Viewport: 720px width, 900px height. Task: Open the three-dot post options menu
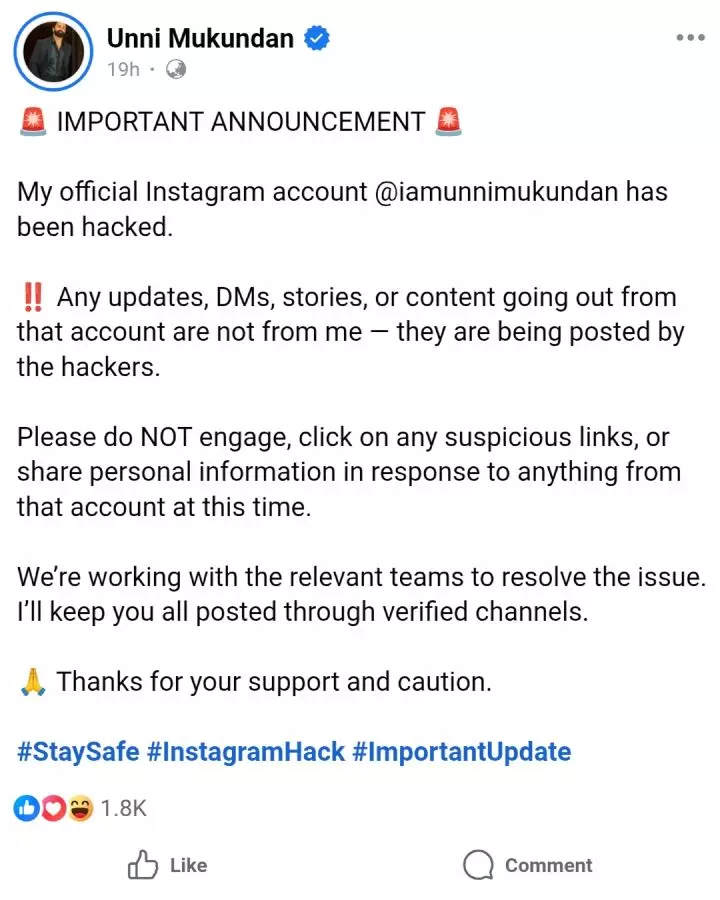coord(690,38)
